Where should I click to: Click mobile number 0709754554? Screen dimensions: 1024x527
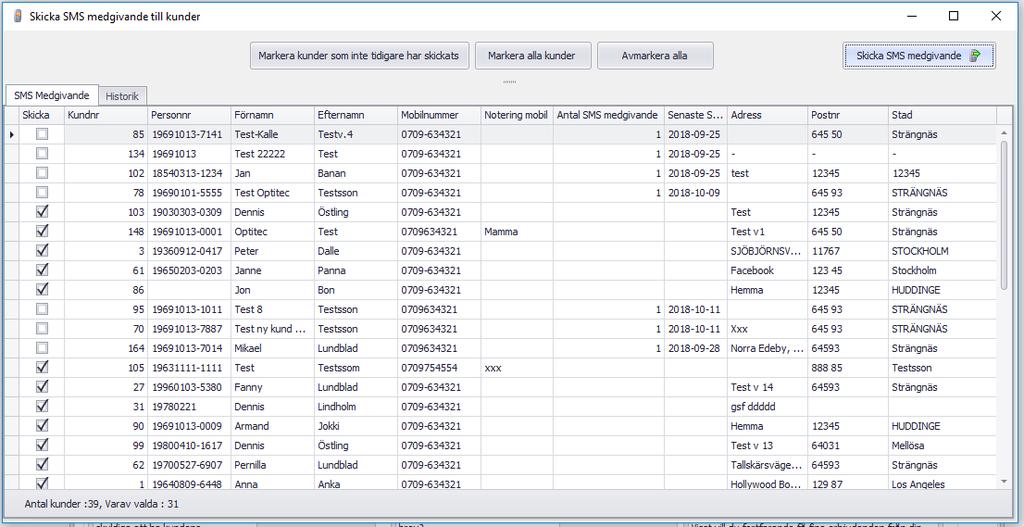(439, 368)
